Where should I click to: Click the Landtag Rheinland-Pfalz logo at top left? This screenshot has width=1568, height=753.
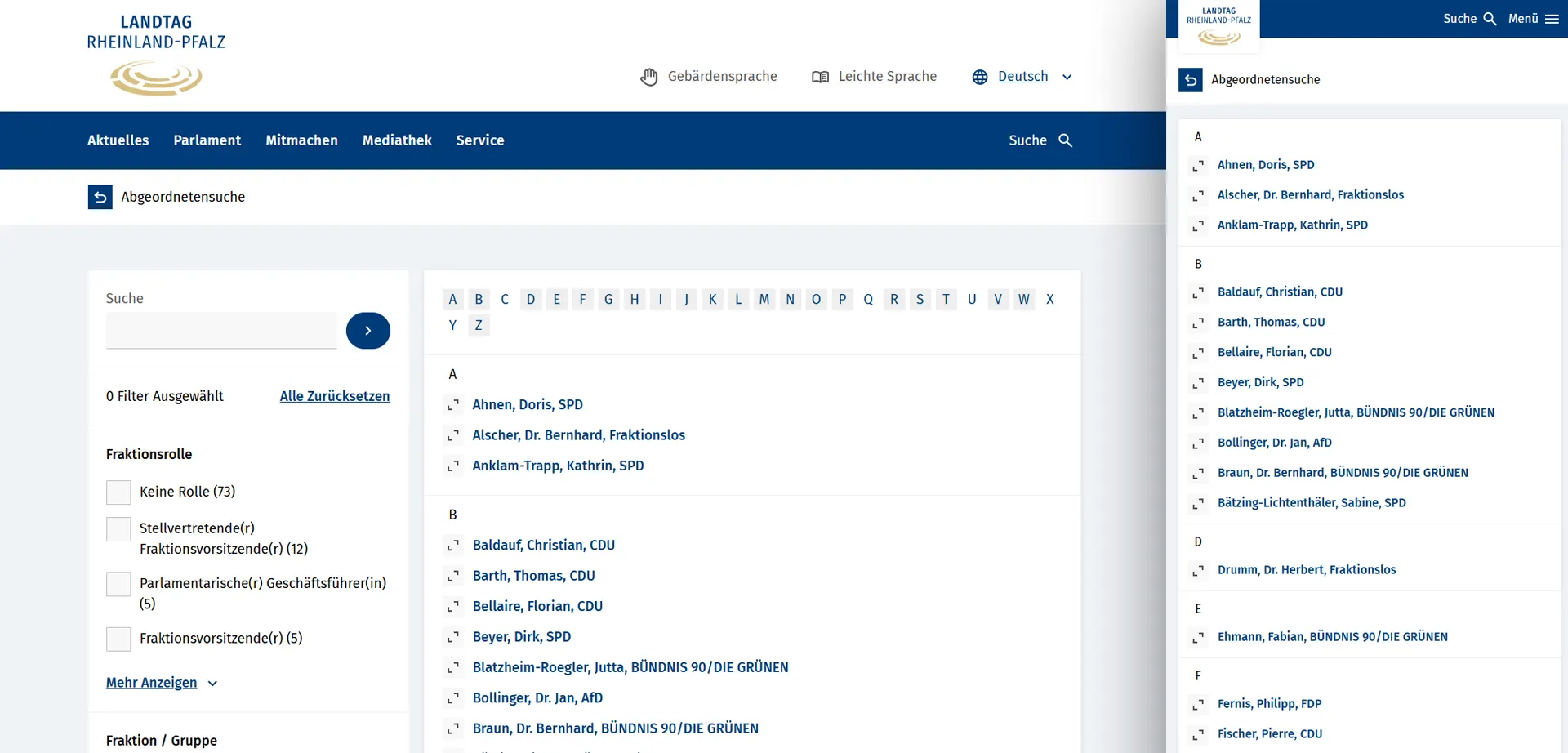(x=156, y=56)
